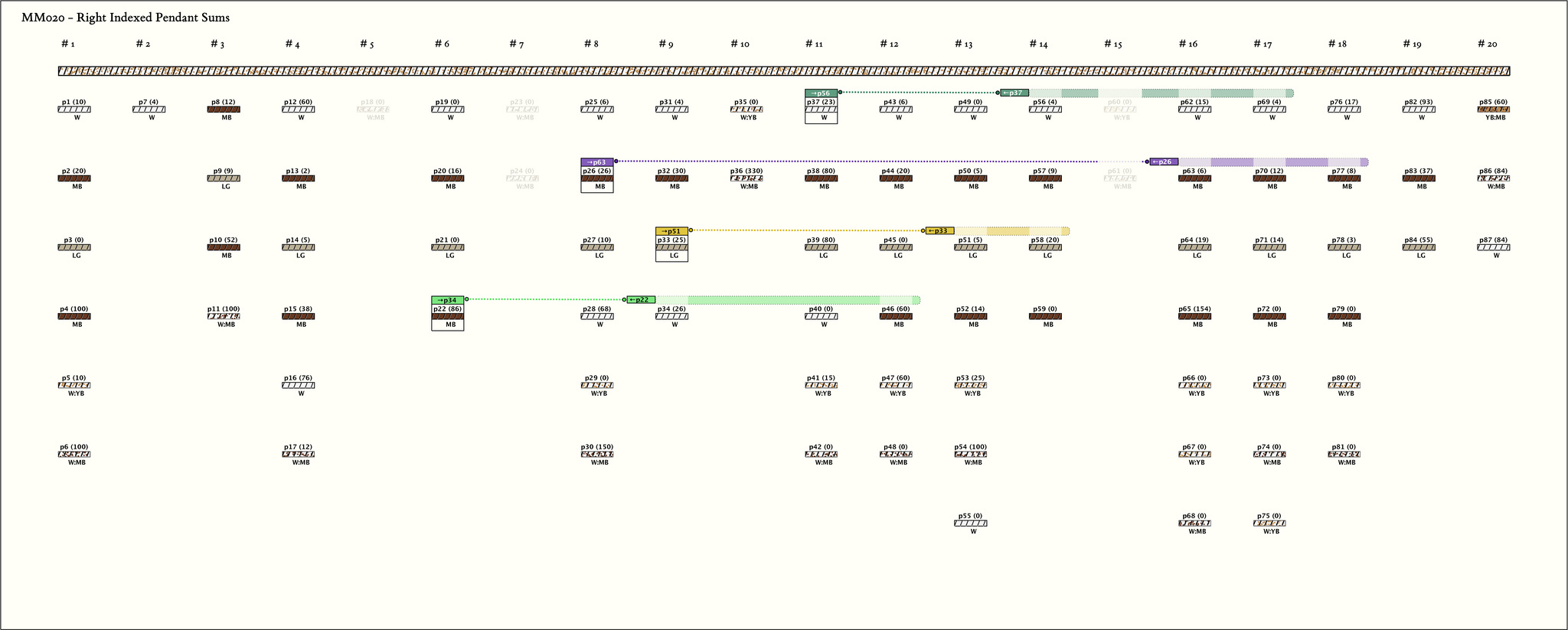This screenshot has height=630, width=1568.
Task: Select the faded p61 (0) pendant
Action: tap(1120, 178)
